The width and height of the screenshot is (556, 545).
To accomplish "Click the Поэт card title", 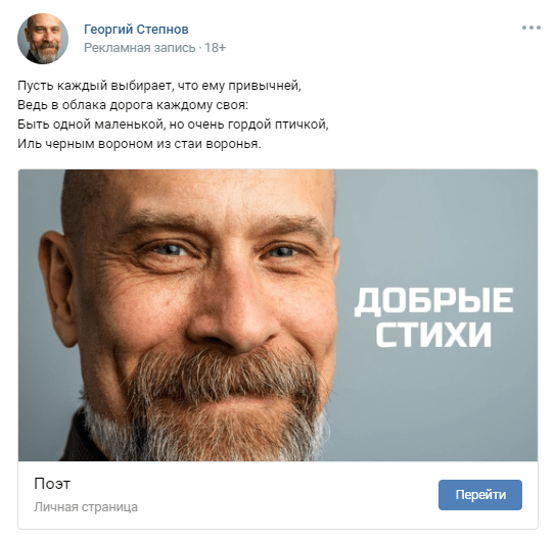I will click(x=52, y=483).
